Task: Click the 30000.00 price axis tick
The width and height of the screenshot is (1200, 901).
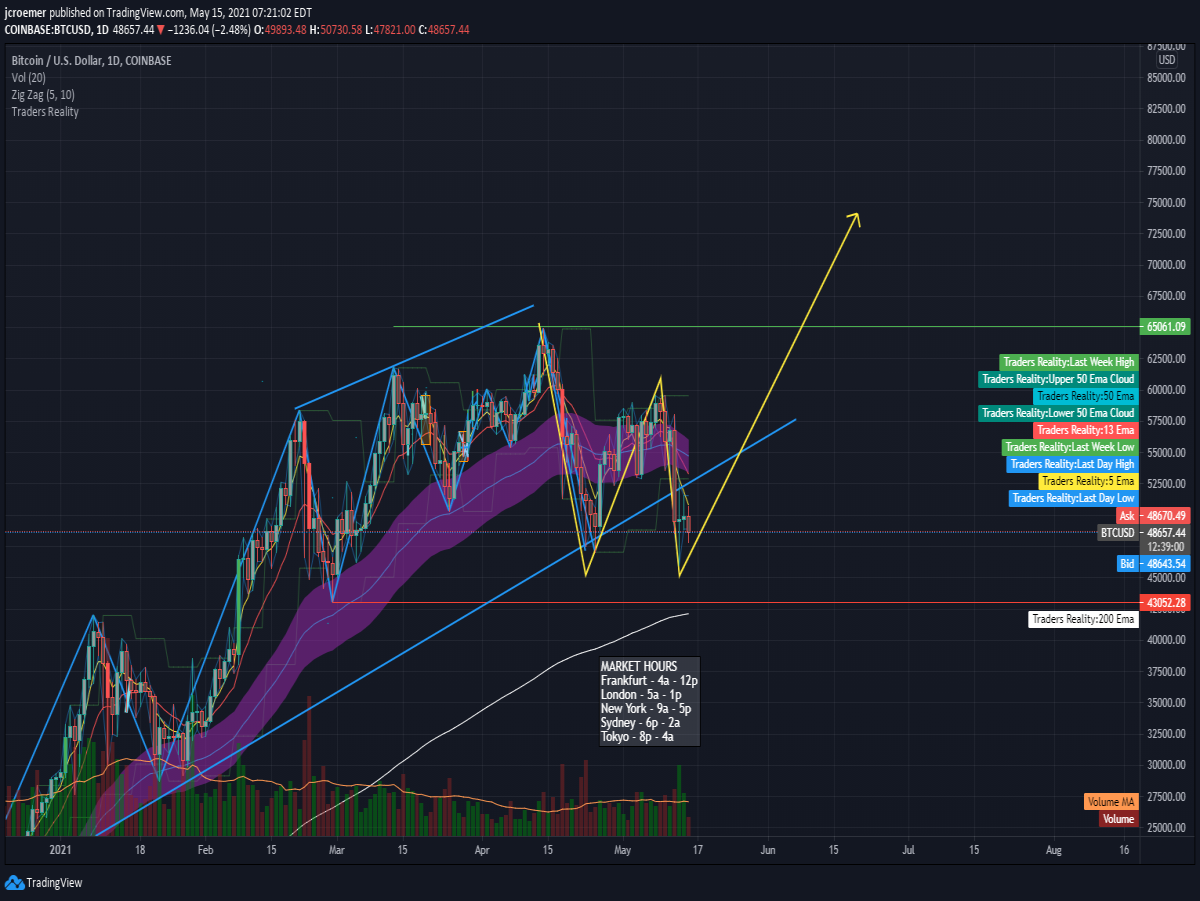Action: coord(1166,765)
